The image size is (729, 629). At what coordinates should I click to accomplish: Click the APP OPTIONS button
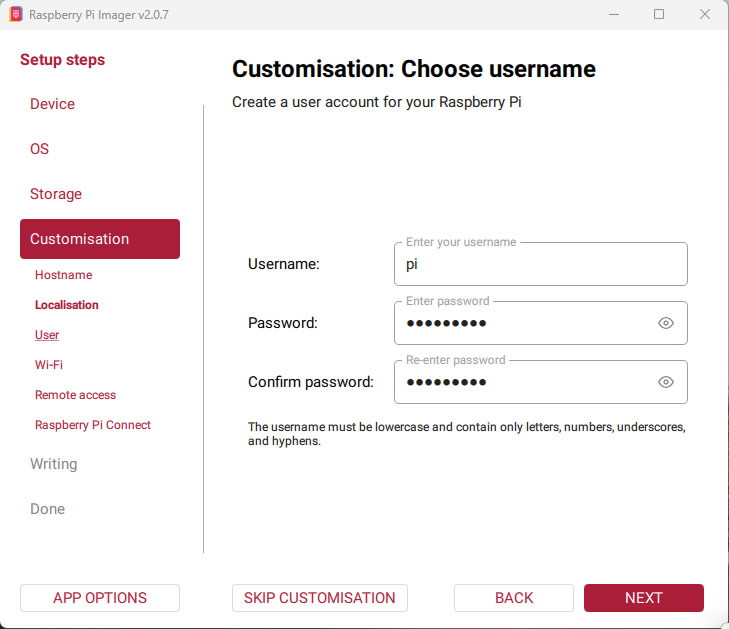(x=100, y=598)
